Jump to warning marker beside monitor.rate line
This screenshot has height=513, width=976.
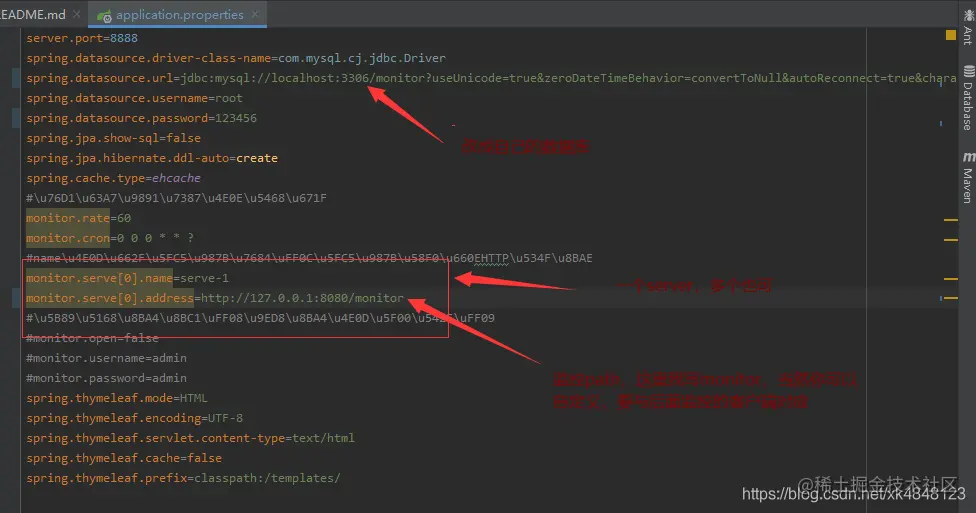pos(950,220)
